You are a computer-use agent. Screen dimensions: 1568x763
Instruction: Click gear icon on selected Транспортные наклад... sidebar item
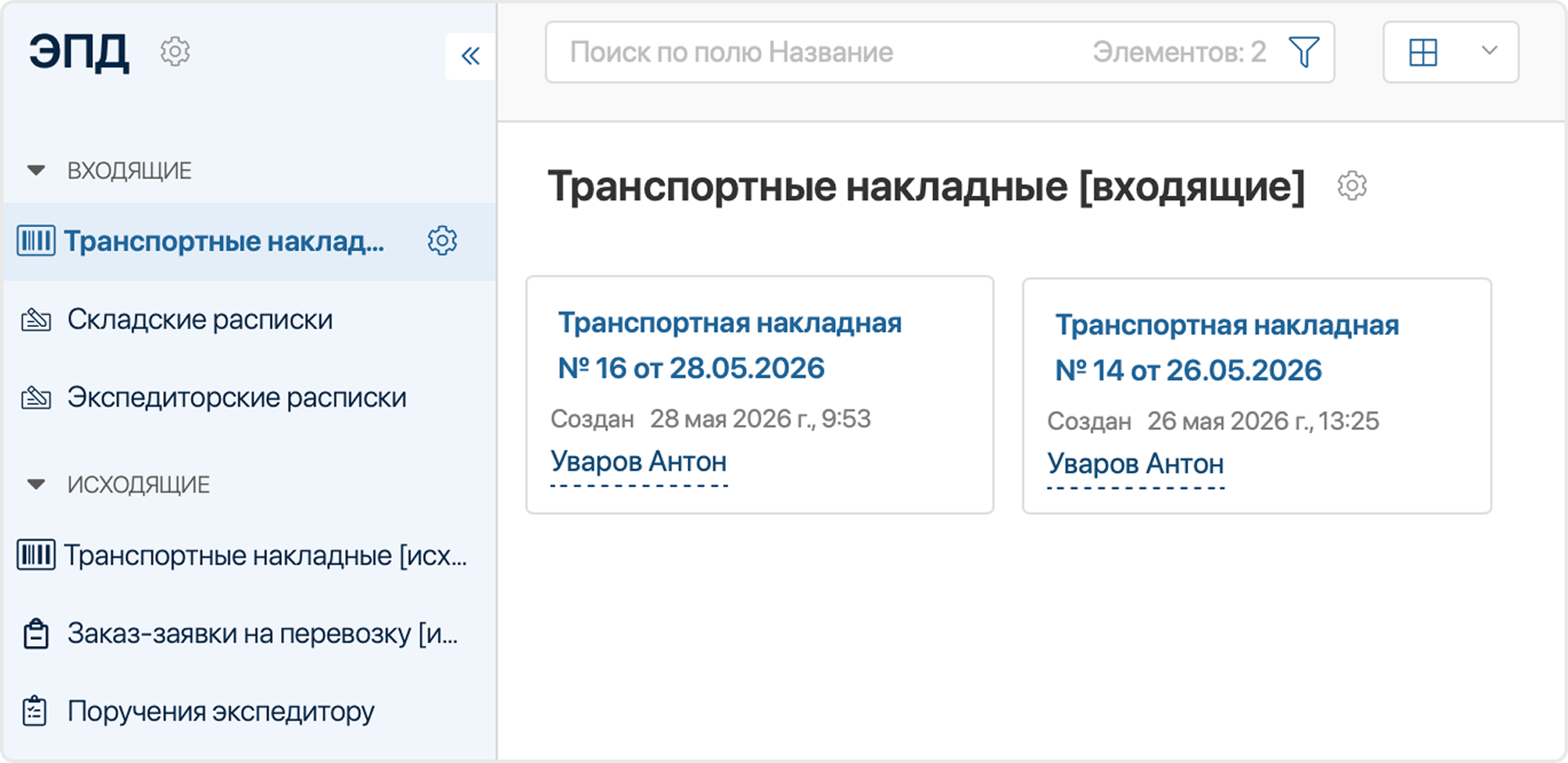tap(442, 241)
